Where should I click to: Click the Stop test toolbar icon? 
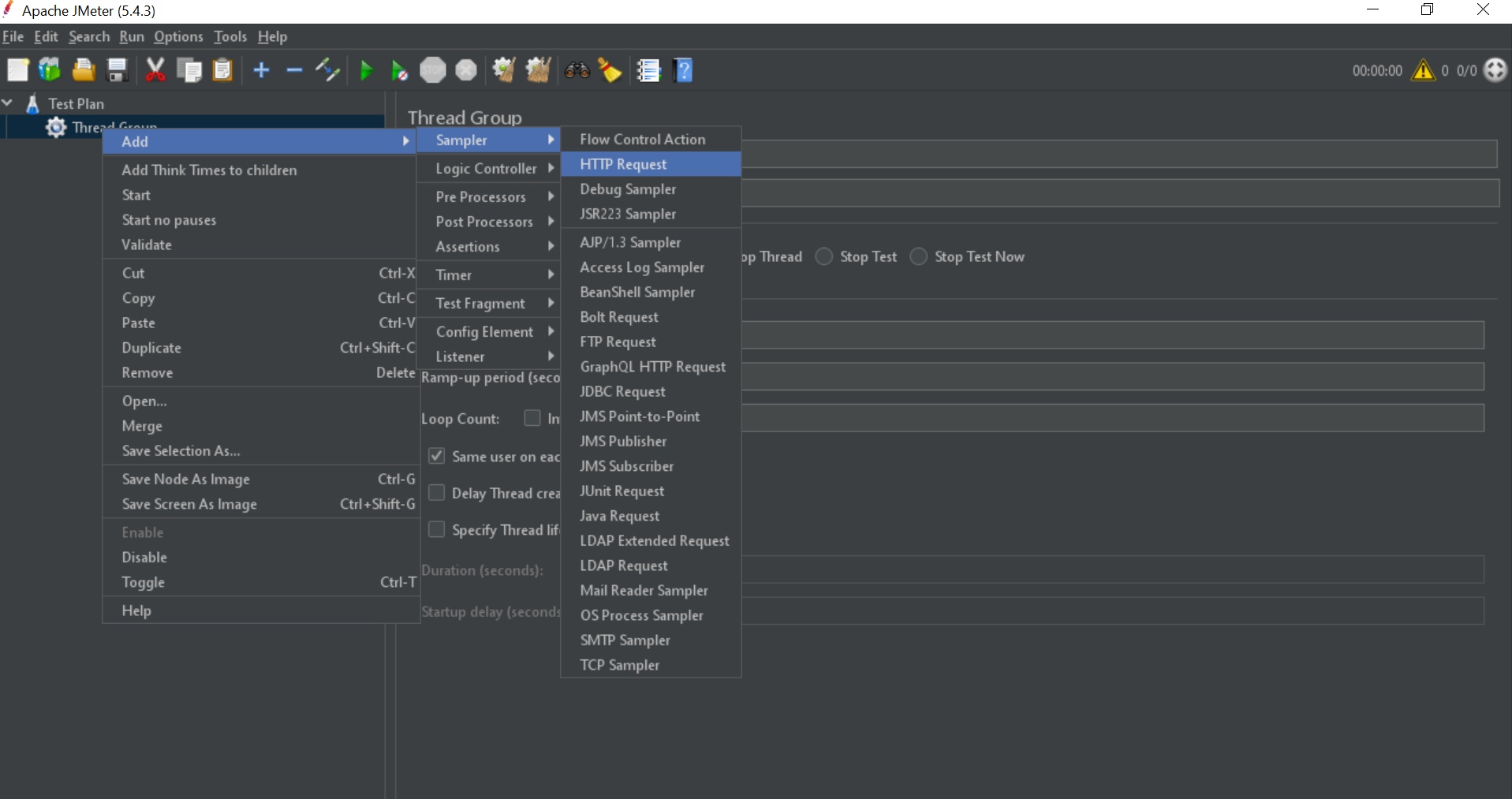(x=433, y=70)
